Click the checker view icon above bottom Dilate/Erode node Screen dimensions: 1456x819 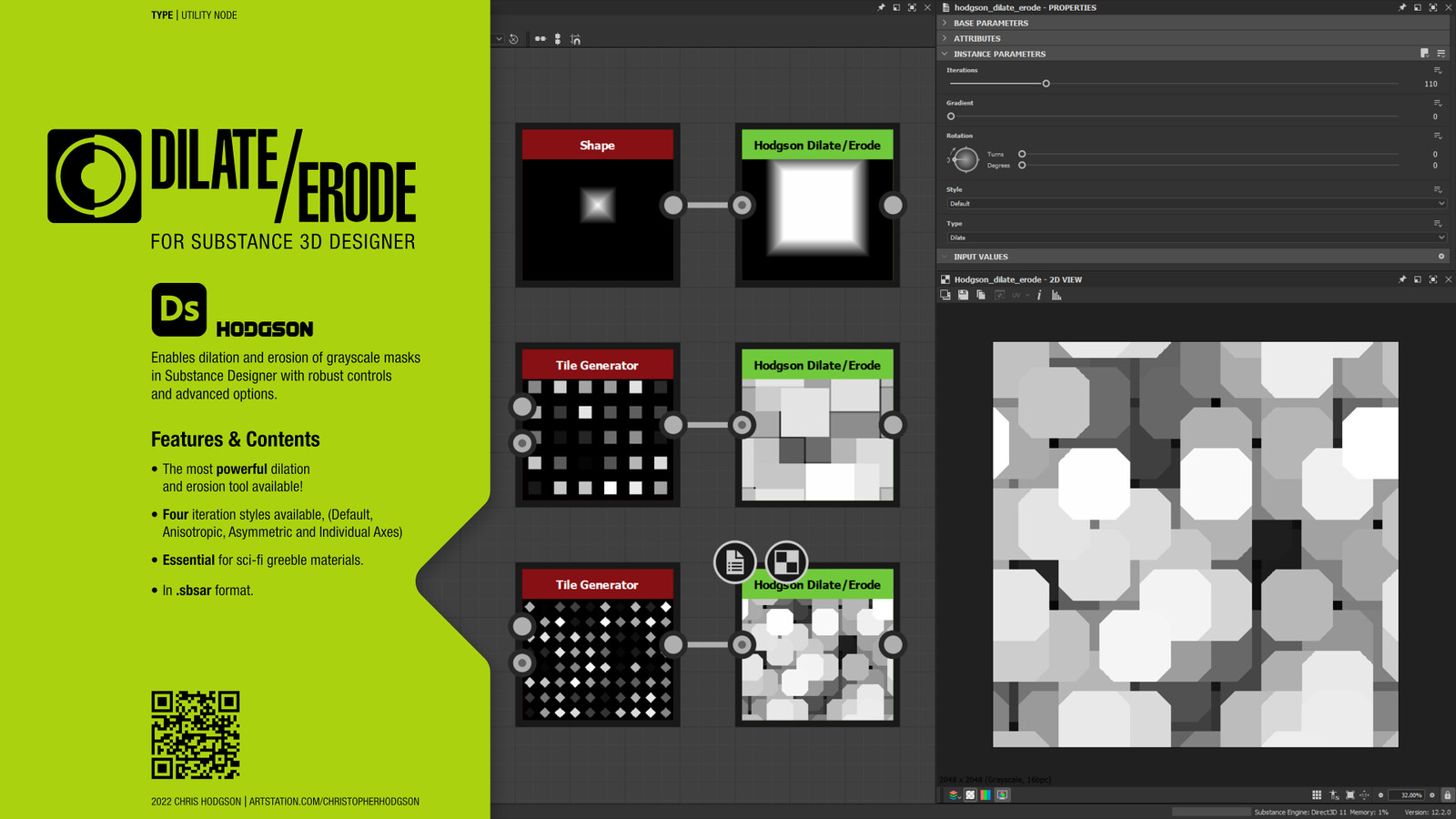click(786, 562)
